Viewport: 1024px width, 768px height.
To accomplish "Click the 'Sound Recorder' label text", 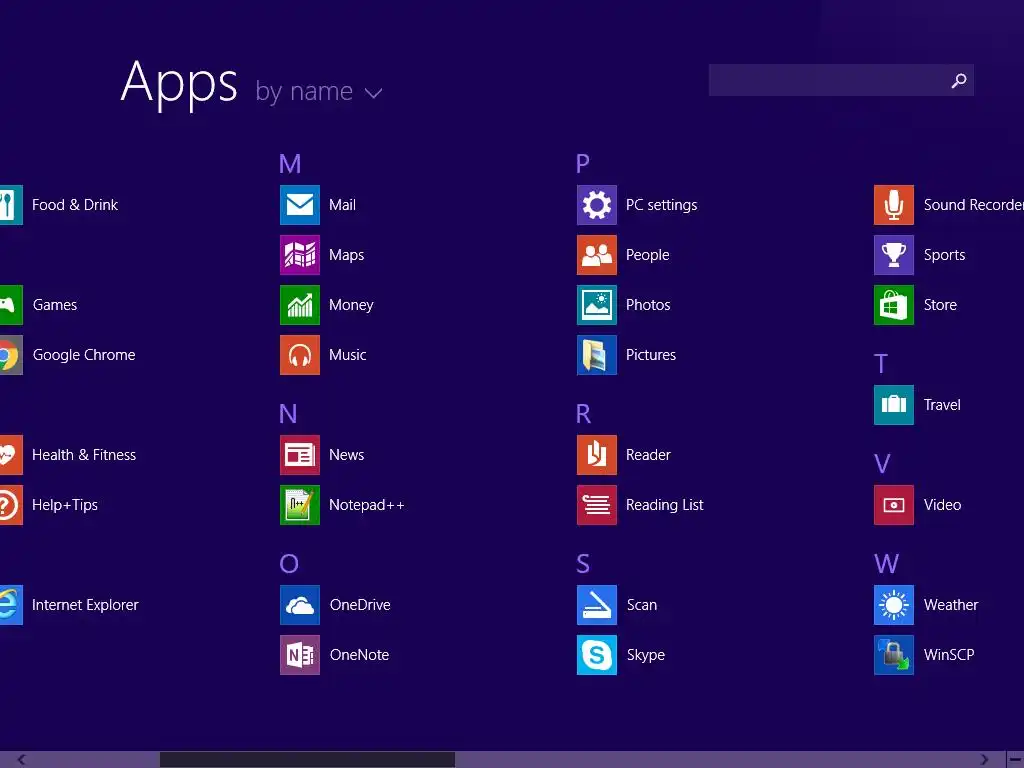I will click(x=974, y=205).
